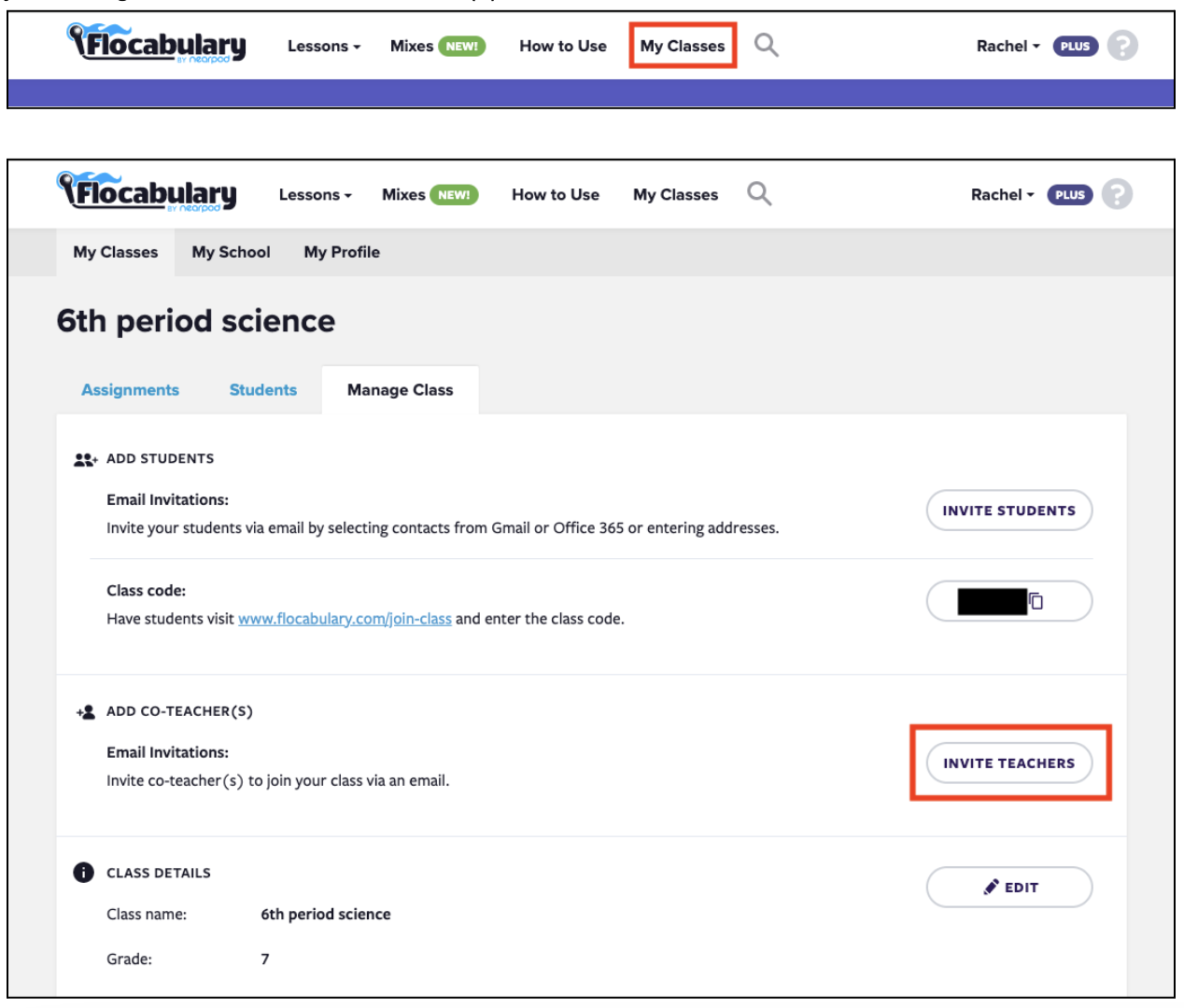This screenshot has height=1008, width=1184.
Task: Click the Invite Students button
Action: [x=1008, y=511]
